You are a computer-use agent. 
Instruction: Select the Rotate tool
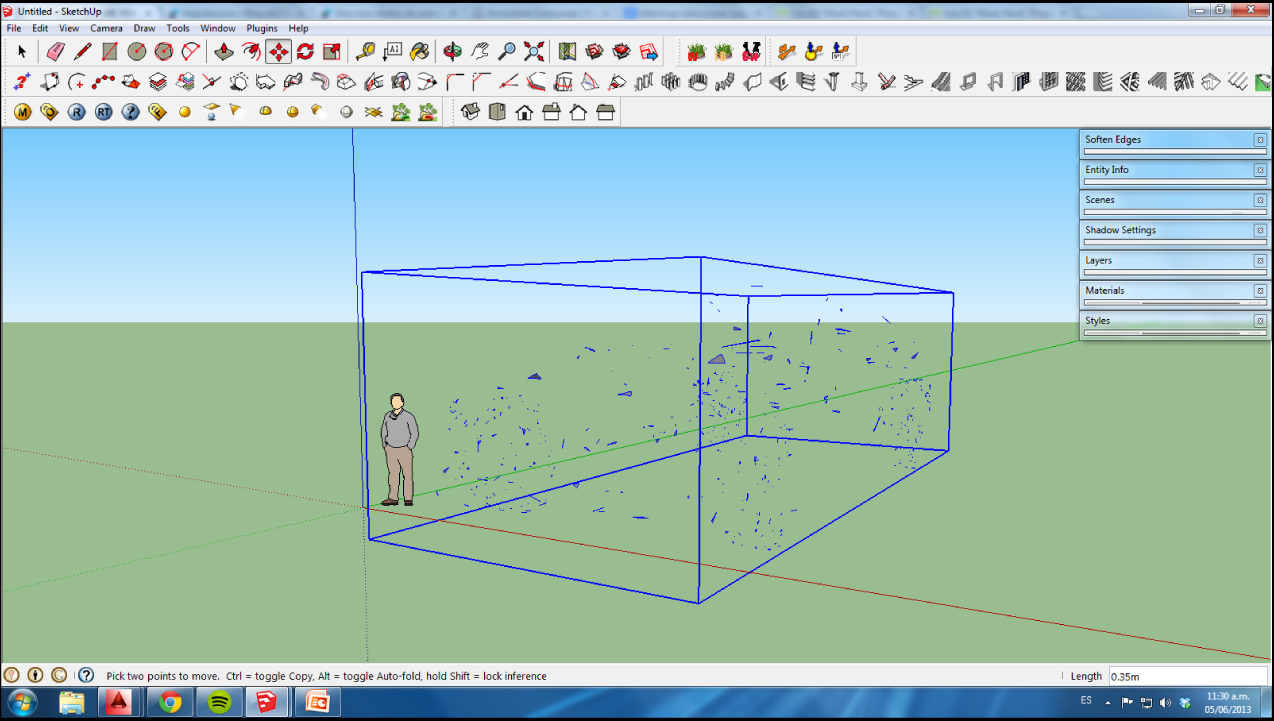pyautogui.click(x=305, y=51)
